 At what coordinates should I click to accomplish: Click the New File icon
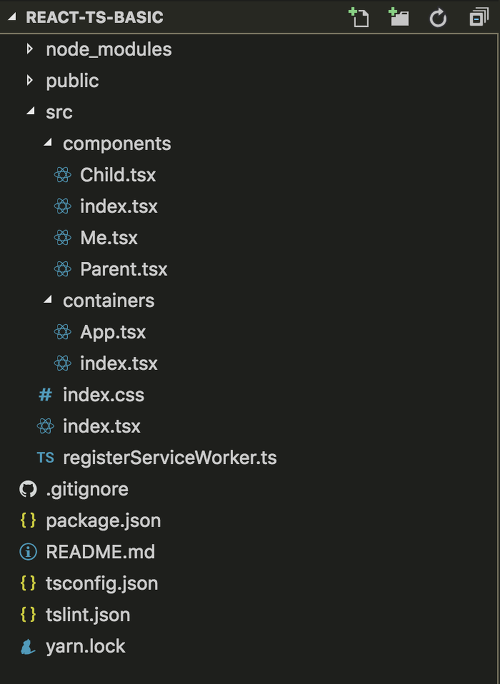(x=359, y=17)
